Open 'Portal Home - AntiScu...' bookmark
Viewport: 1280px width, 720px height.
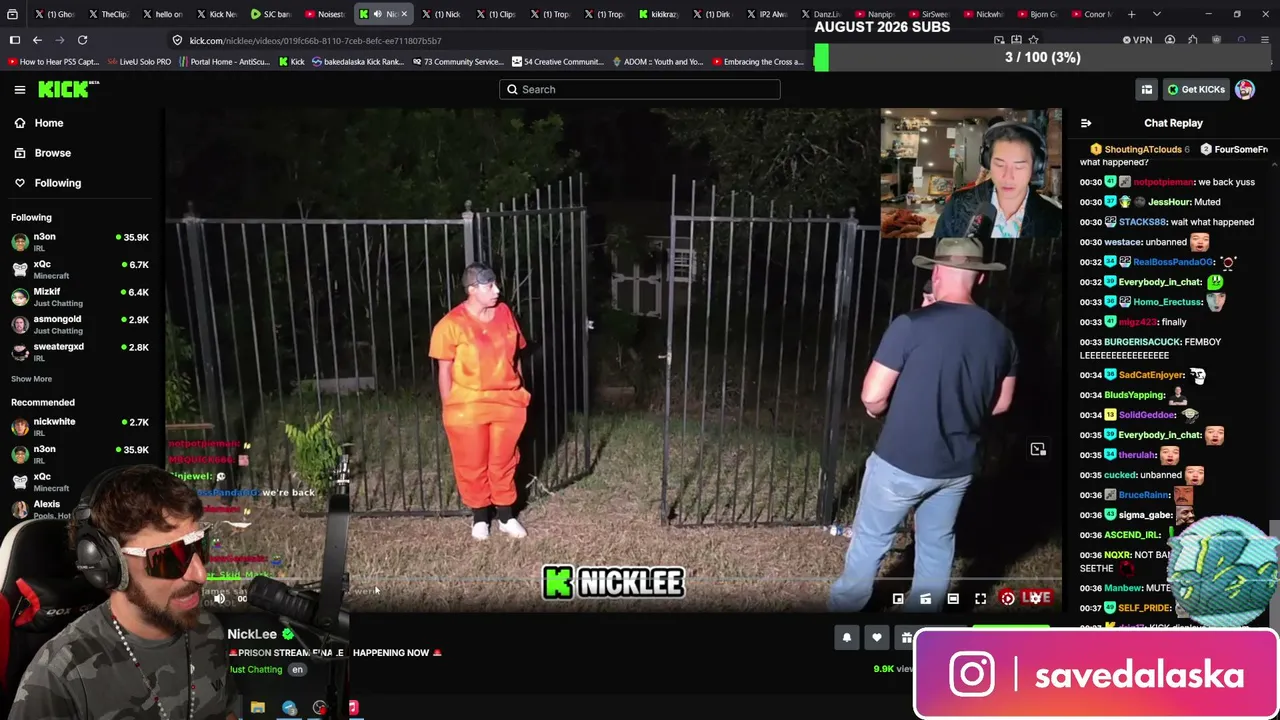click(x=224, y=62)
